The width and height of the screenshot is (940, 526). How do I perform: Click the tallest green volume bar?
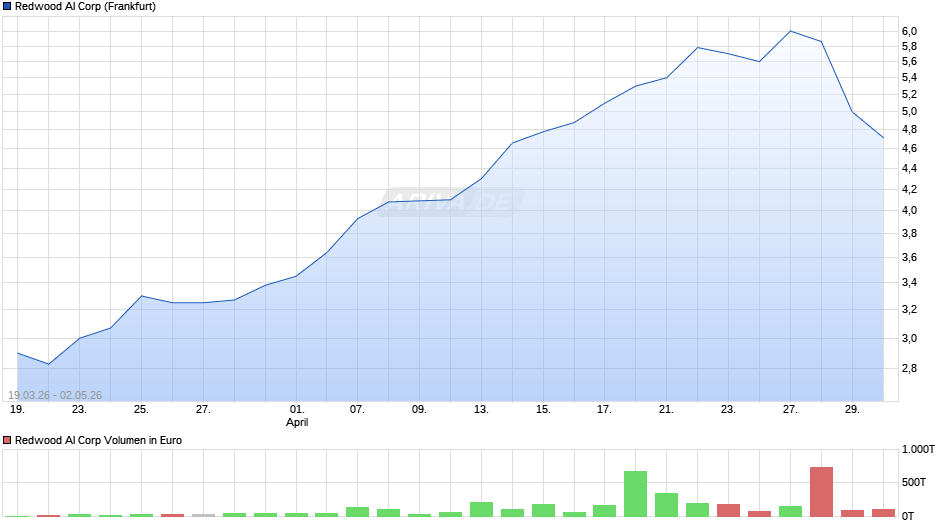point(635,494)
